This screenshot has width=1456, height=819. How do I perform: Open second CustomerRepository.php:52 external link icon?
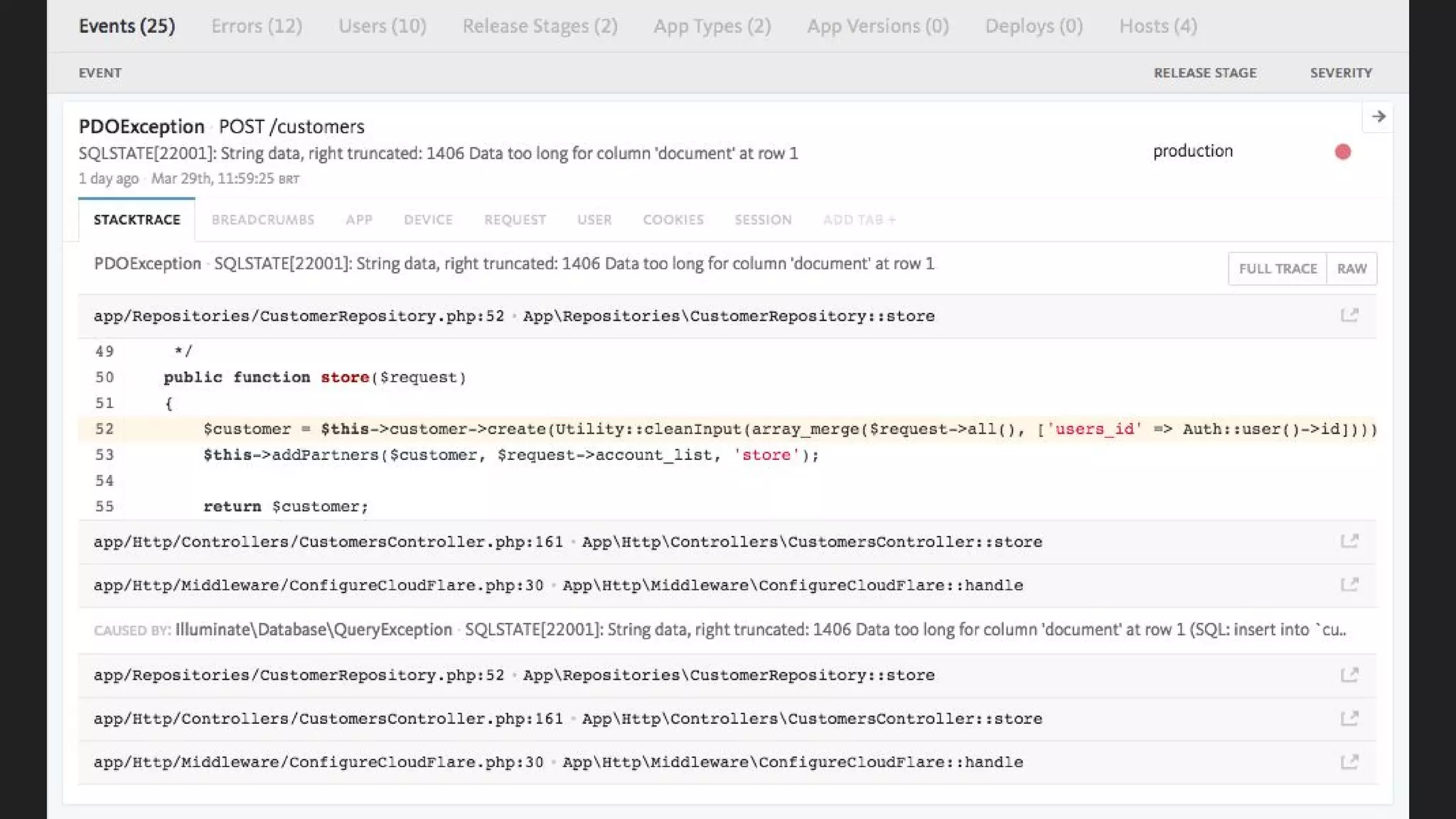tap(1349, 675)
